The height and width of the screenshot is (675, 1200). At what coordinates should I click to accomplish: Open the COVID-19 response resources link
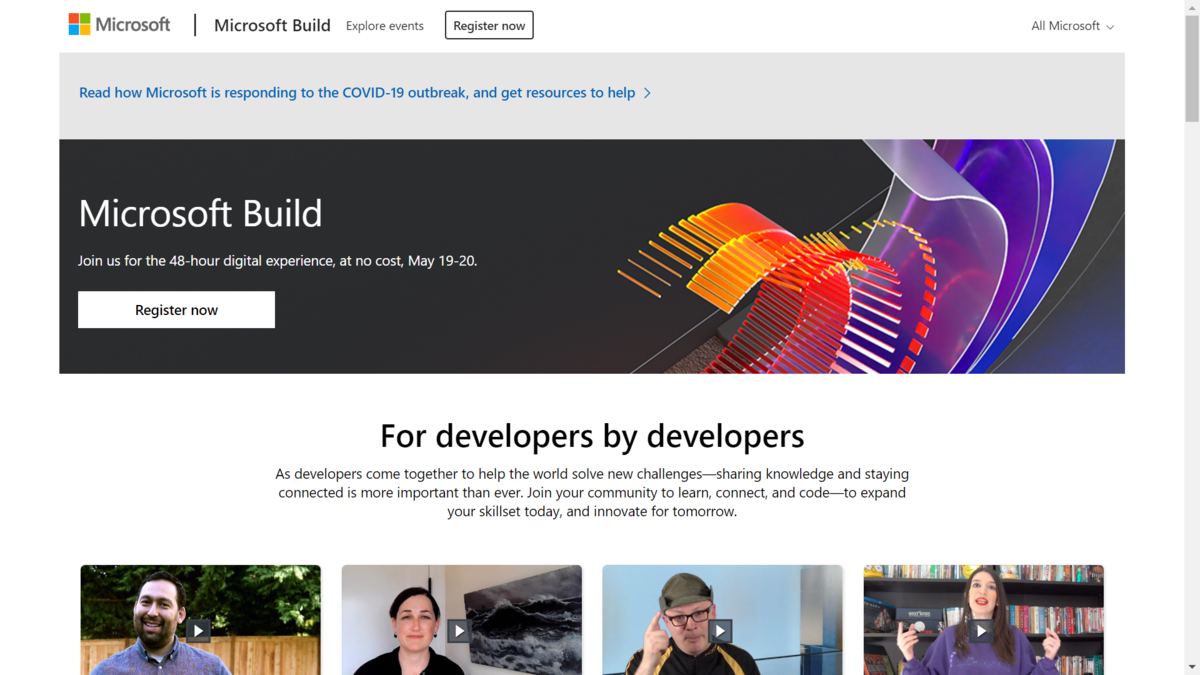click(365, 93)
